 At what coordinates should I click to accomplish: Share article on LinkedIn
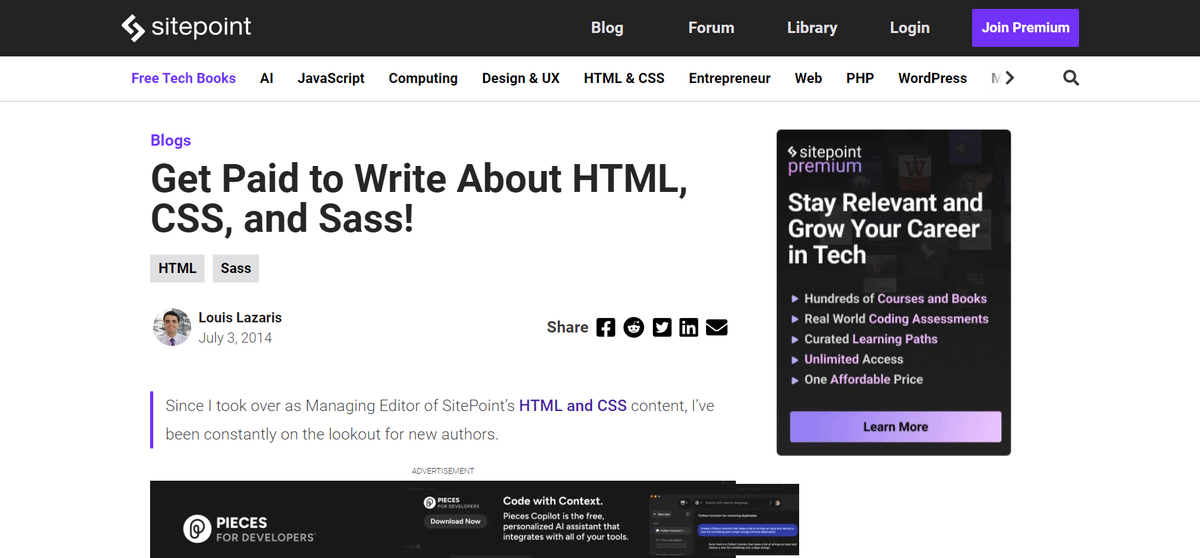689,327
